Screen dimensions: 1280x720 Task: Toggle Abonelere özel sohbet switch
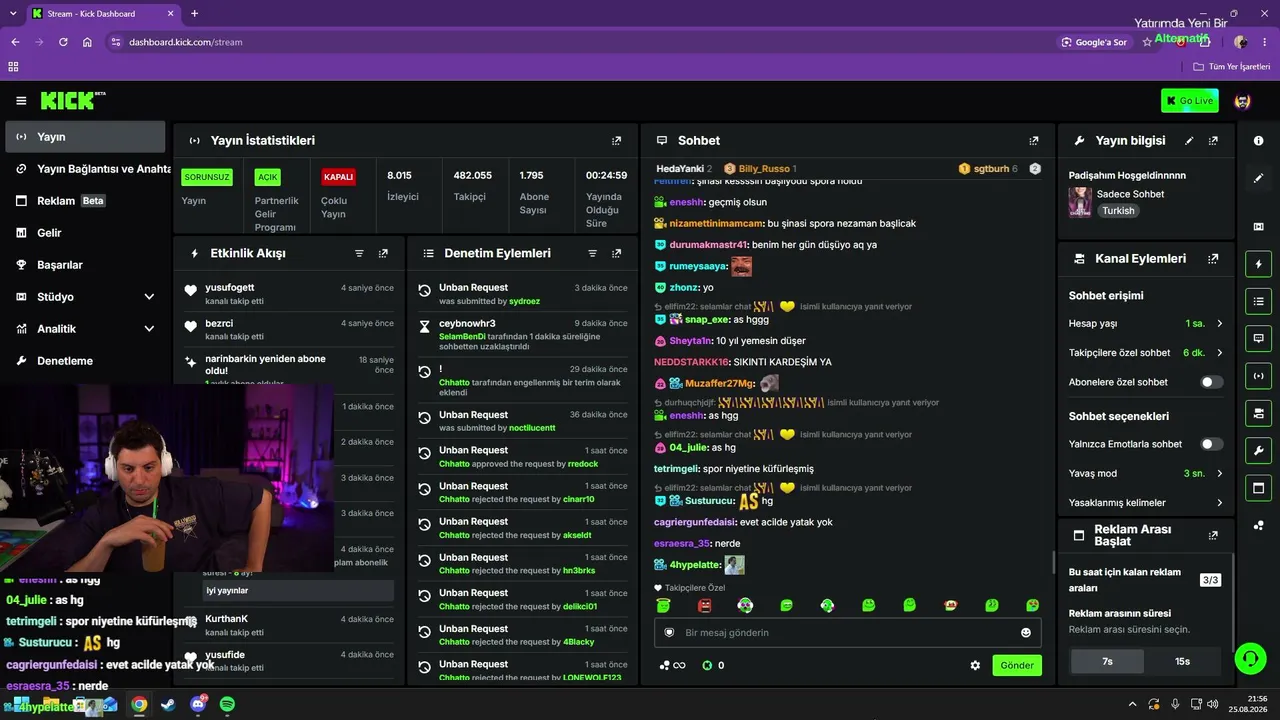tap(1211, 382)
